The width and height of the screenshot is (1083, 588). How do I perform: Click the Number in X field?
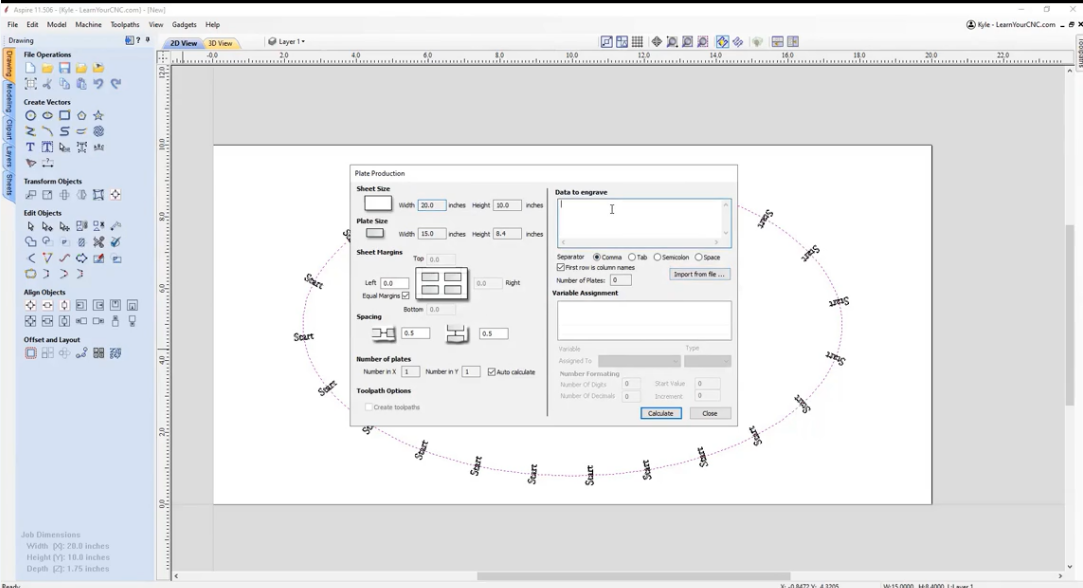pos(410,372)
